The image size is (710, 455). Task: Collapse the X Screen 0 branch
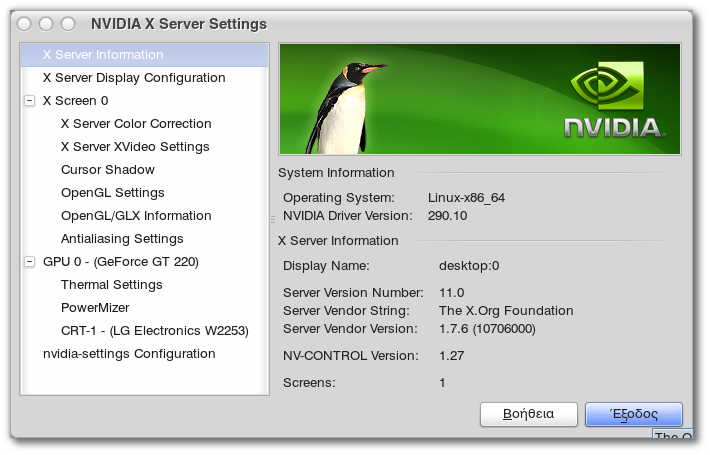(x=29, y=101)
